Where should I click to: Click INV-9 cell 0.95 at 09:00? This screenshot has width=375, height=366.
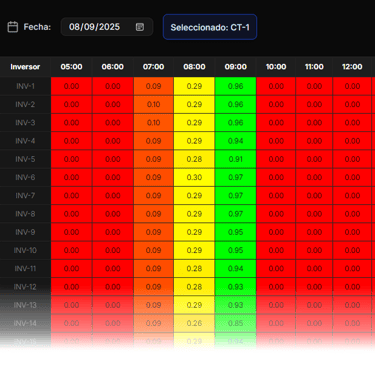click(236, 232)
